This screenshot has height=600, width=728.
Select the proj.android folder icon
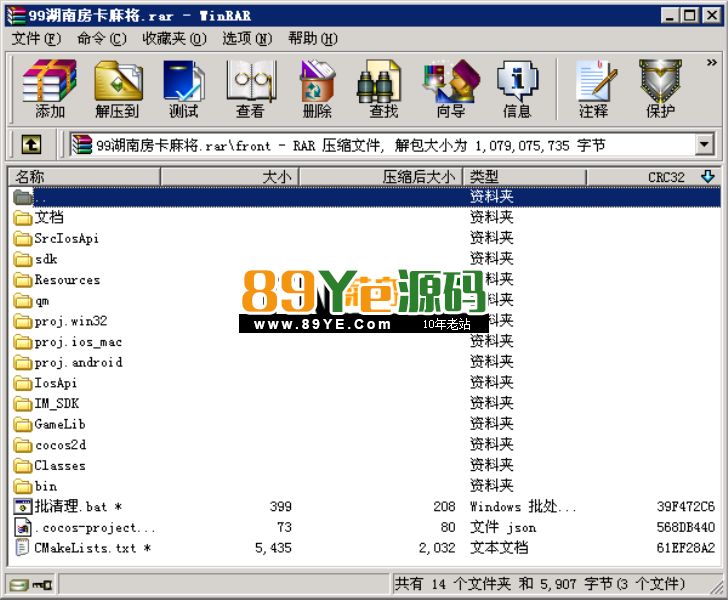point(22,362)
